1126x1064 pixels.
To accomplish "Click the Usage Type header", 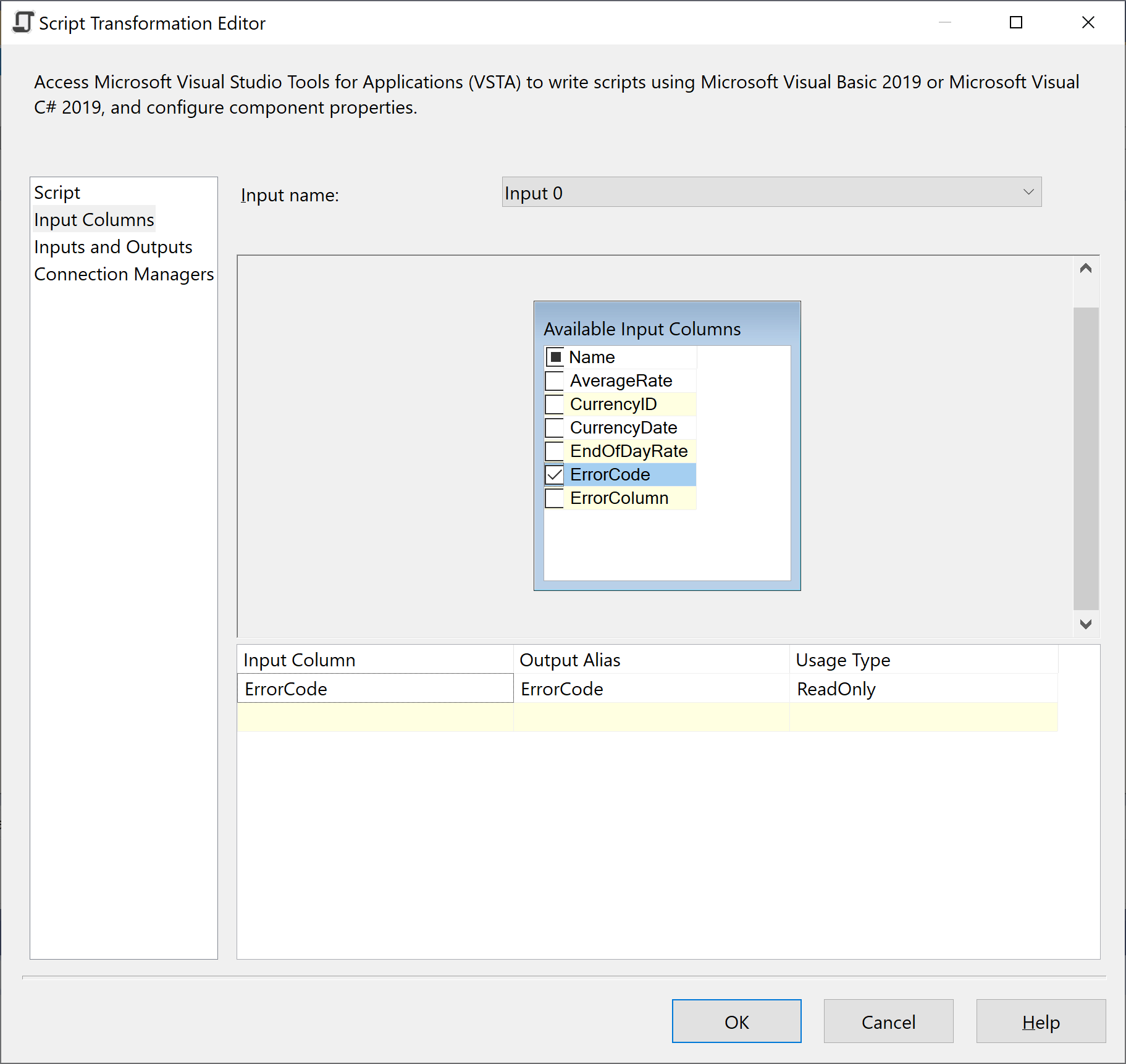I will click(x=924, y=660).
